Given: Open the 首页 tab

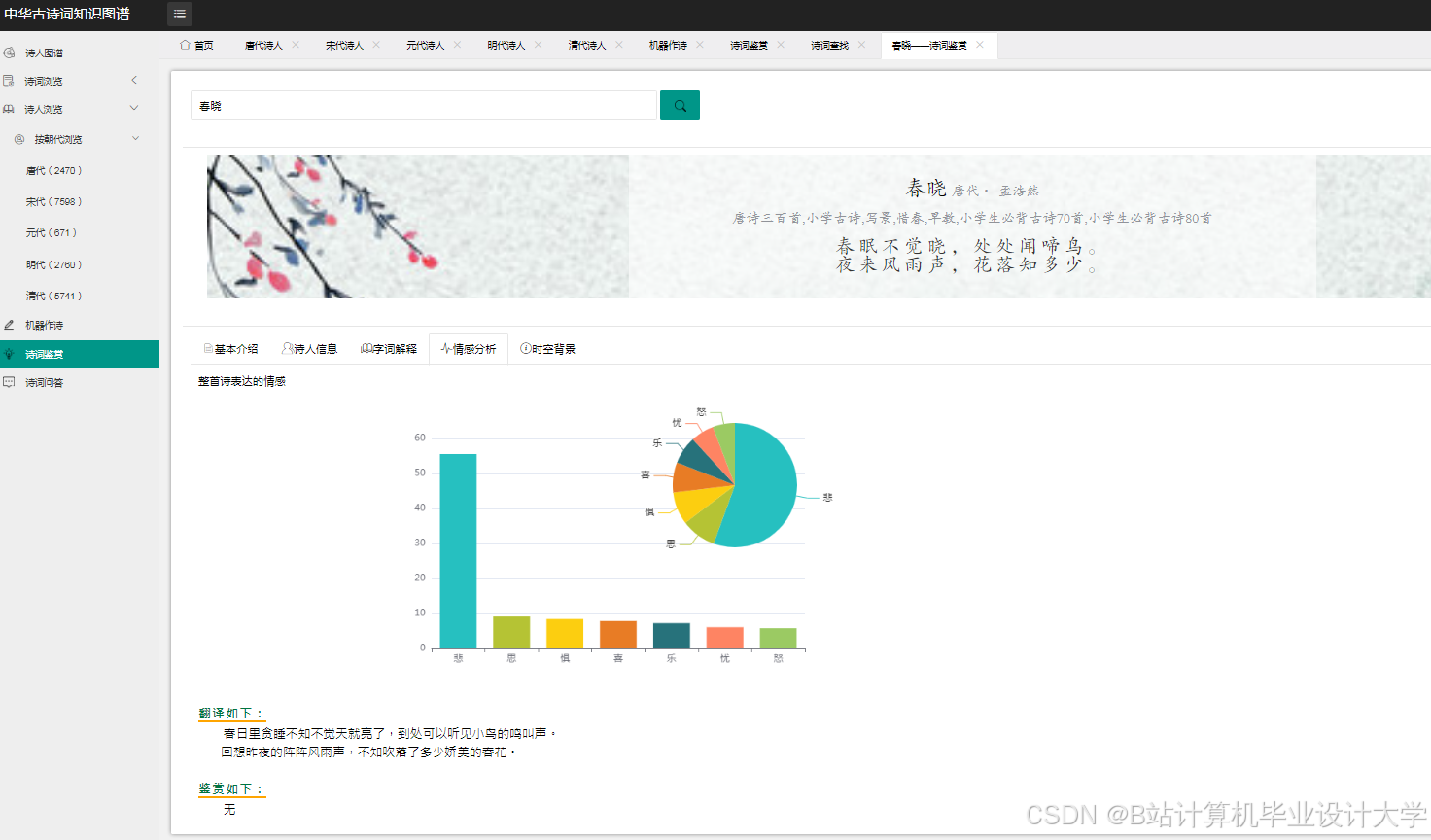Looking at the screenshot, I should point(197,45).
